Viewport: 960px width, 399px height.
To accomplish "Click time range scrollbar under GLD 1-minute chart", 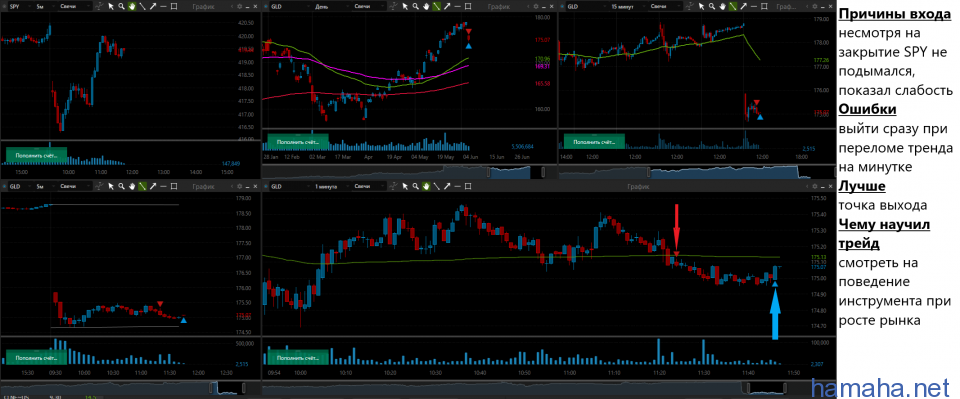I will (x=548, y=388).
